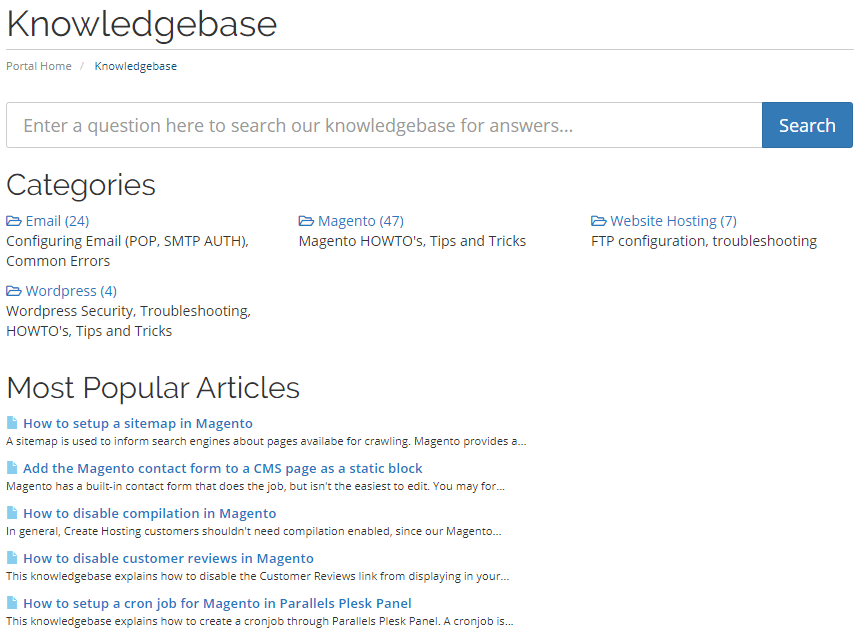Image resolution: width=866 pixels, height=636 pixels.
Task: Open the Wordpress (4) category
Action: [x=71, y=291]
